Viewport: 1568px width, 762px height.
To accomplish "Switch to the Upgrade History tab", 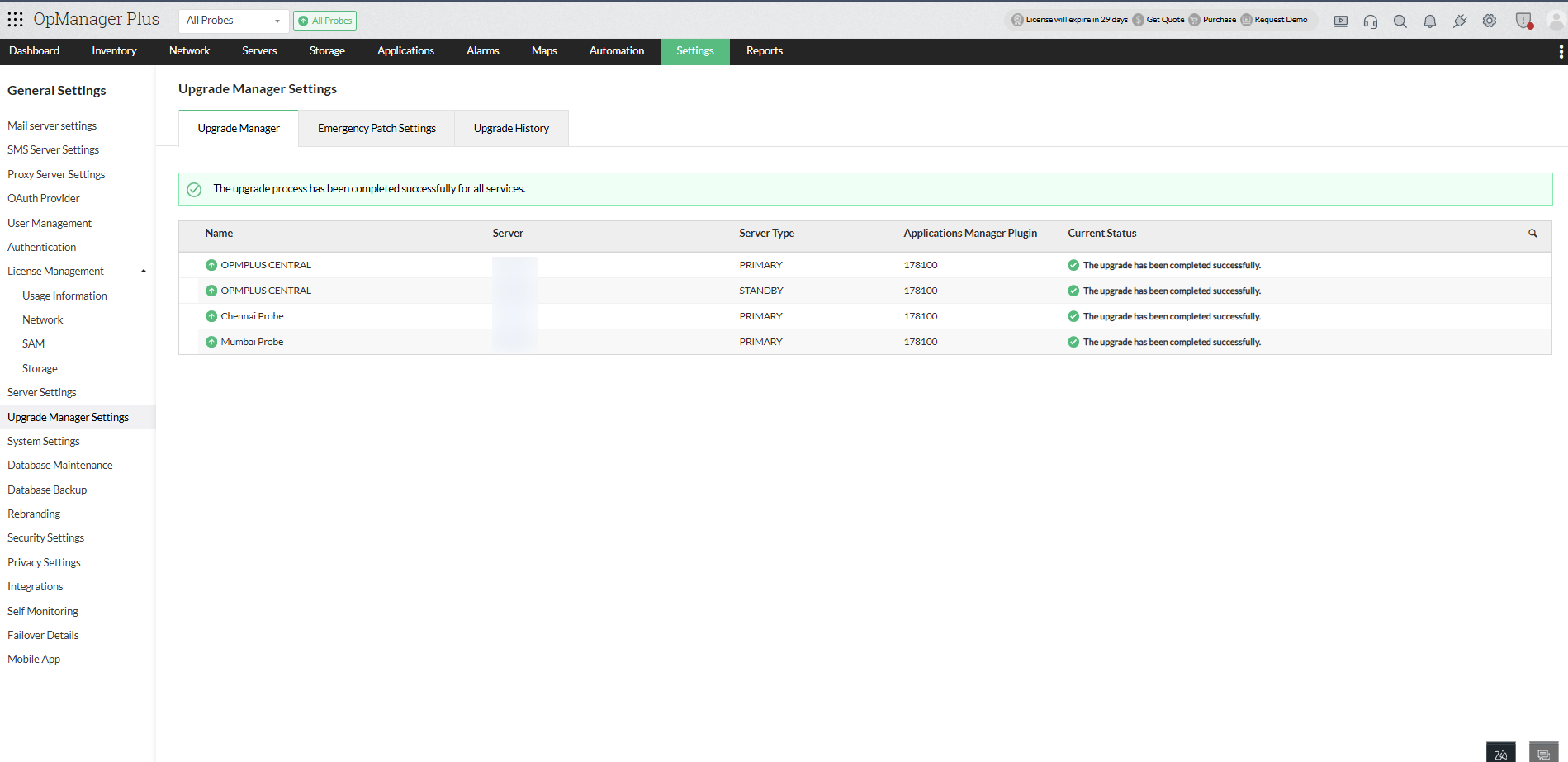I will click(x=511, y=129).
